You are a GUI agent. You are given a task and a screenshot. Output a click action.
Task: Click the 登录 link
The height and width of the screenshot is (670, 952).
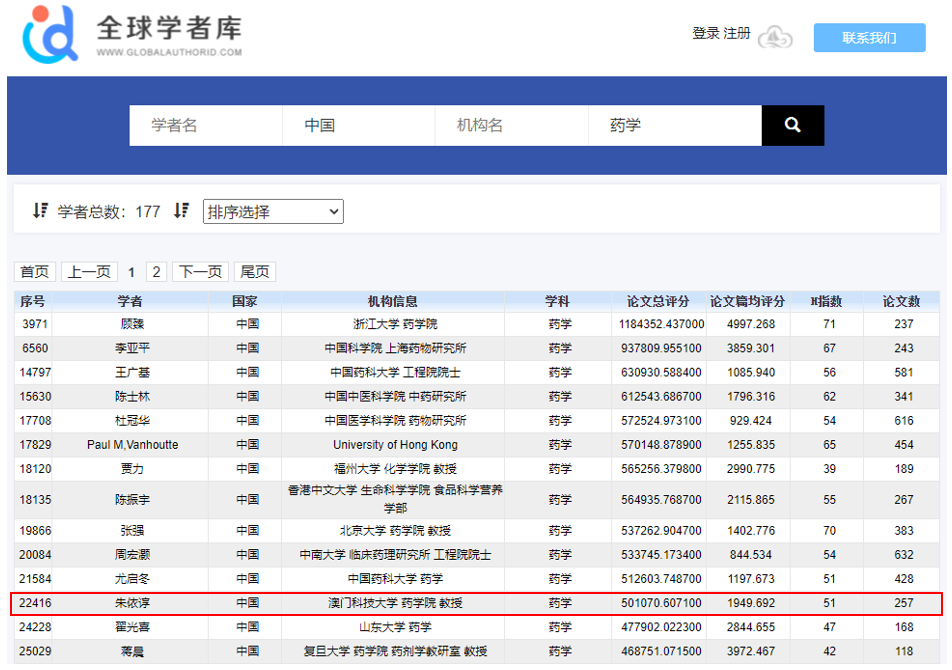pos(706,33)
